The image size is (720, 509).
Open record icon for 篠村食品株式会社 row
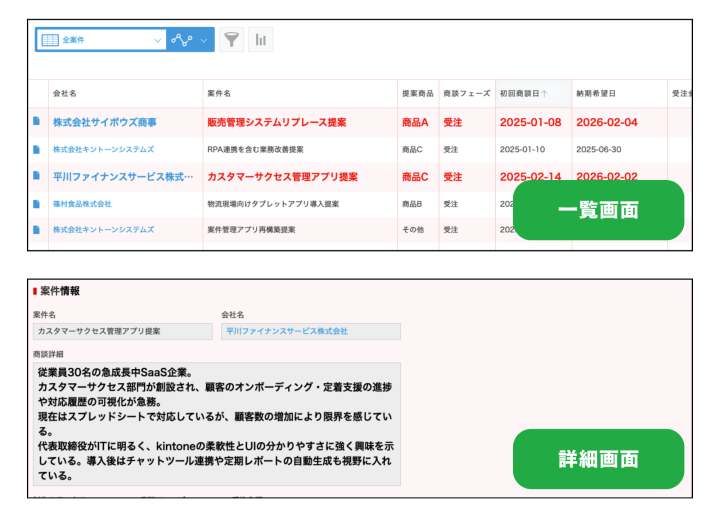[37, 204]
